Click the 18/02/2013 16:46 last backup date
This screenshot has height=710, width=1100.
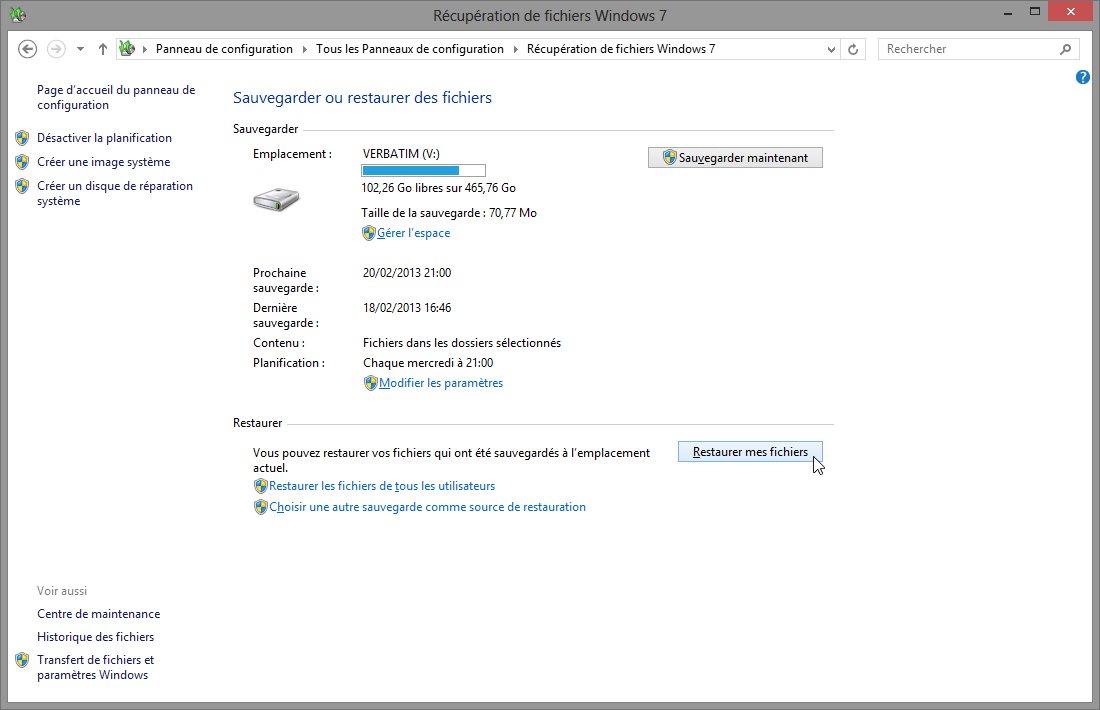coord(407,308)
